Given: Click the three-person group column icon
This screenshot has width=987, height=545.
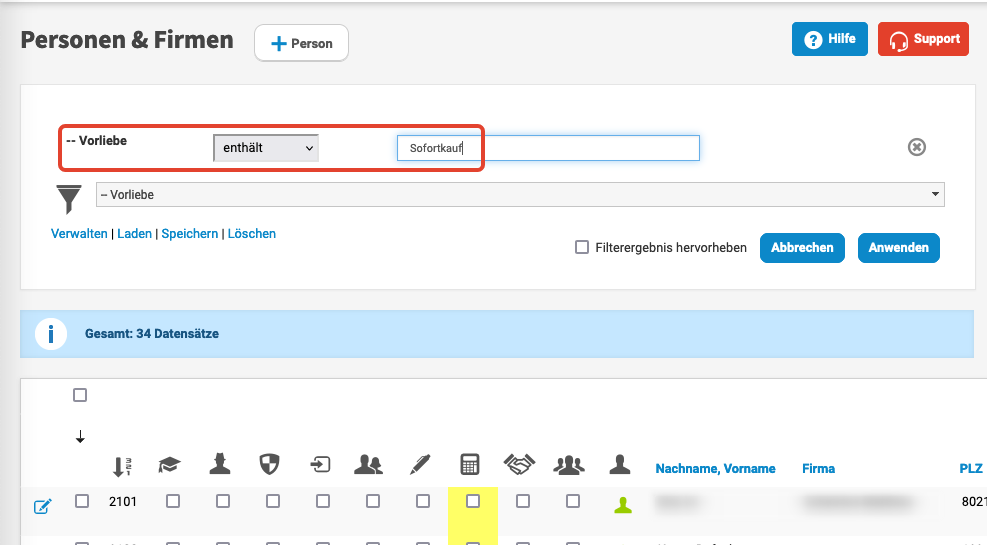Looking at the screenshot, I should click(x=569, y=465).
